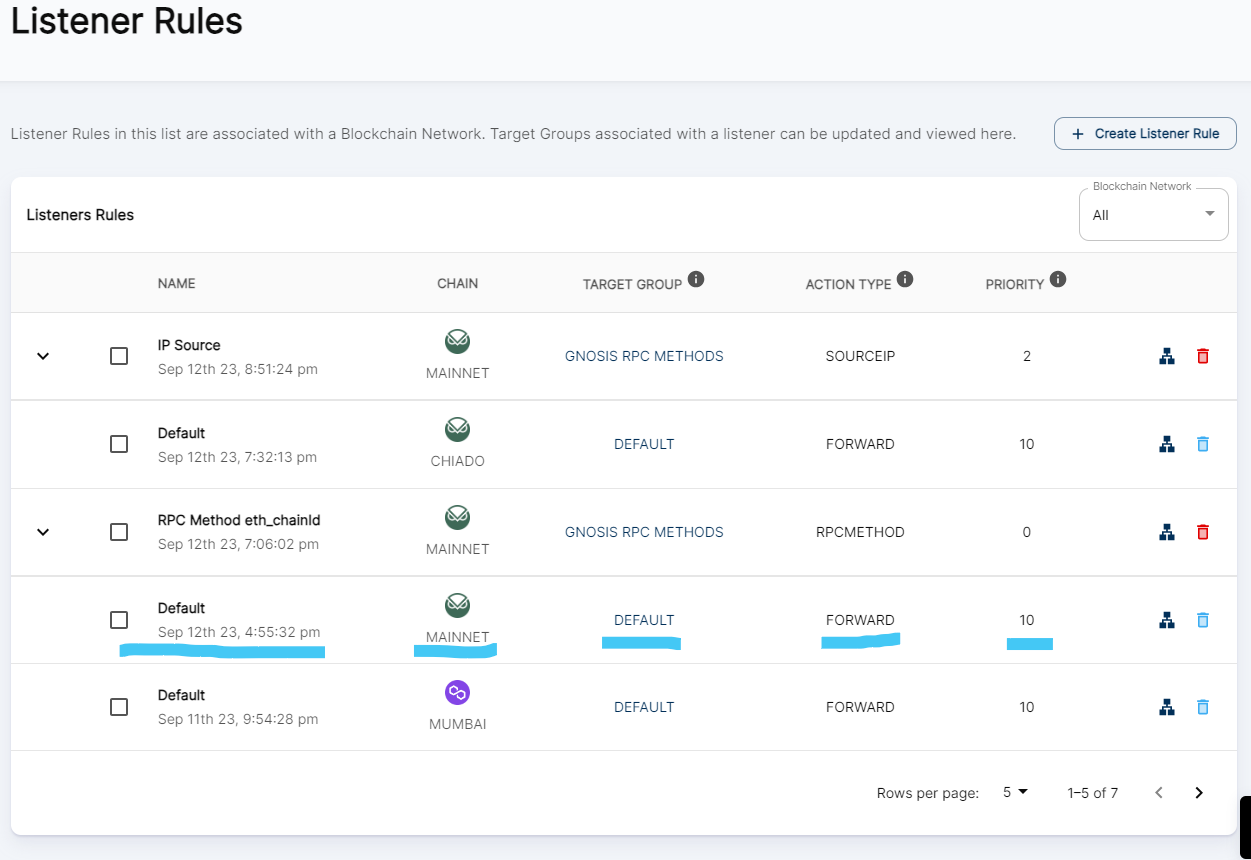This screenshot has width=1251, height=860.
Task: Select checkbox for Chiado Default rule
Action: pyautogui.click(x=119, y=444)
